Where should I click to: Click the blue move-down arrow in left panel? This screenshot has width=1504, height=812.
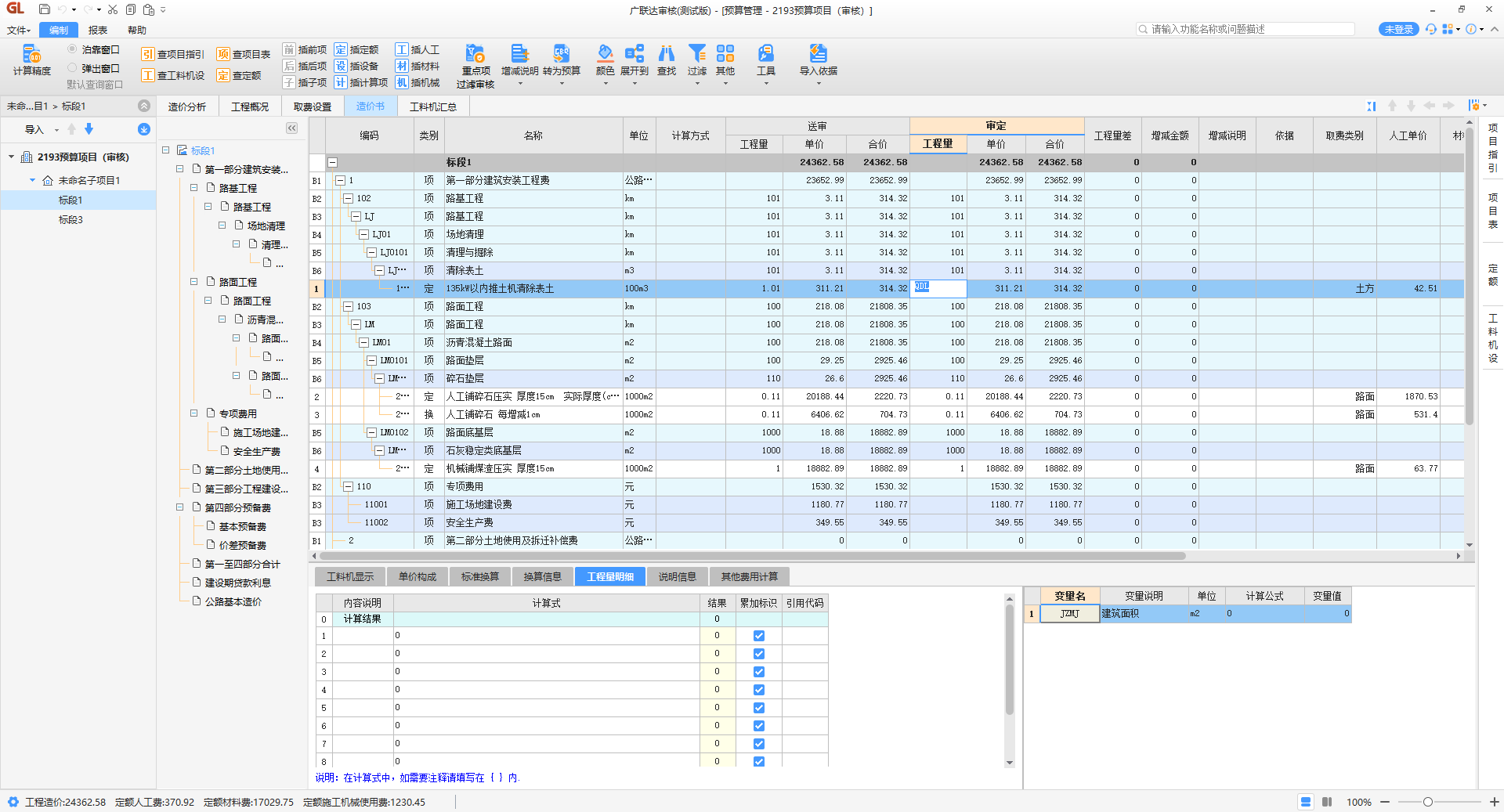click(89, 129)
